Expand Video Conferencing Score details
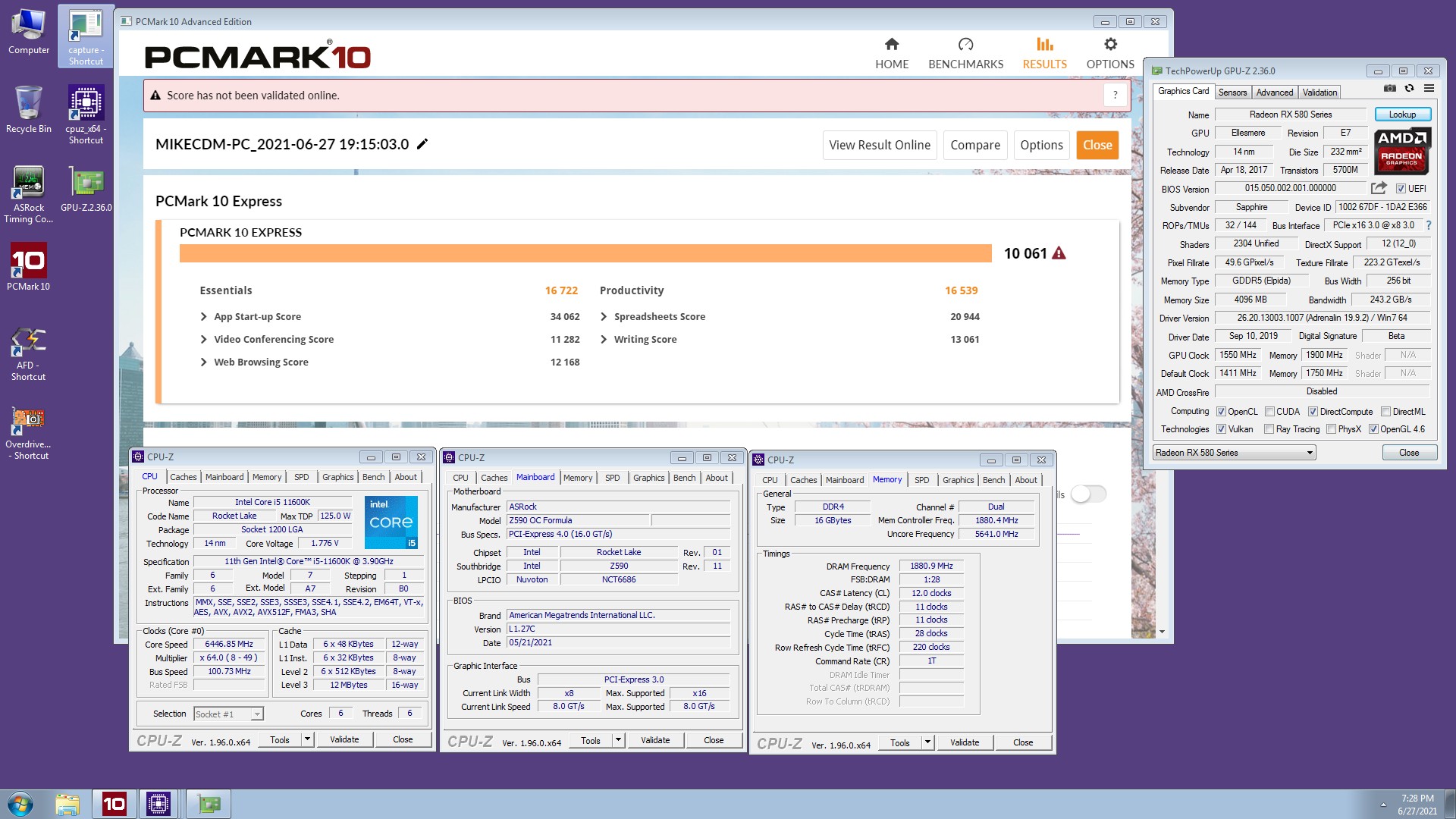 point(203,340)
